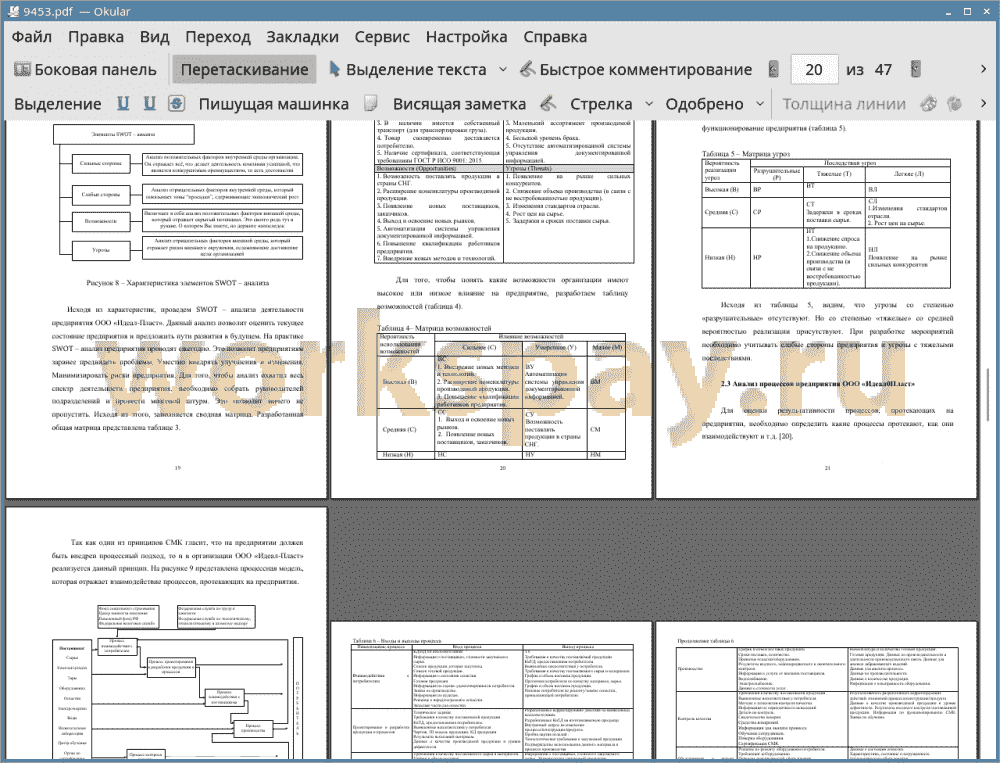Click the Рисунок 8 SWOT caption text
Screen dimensions: 1000x763
pyautogui.click(x=178, y=283)
